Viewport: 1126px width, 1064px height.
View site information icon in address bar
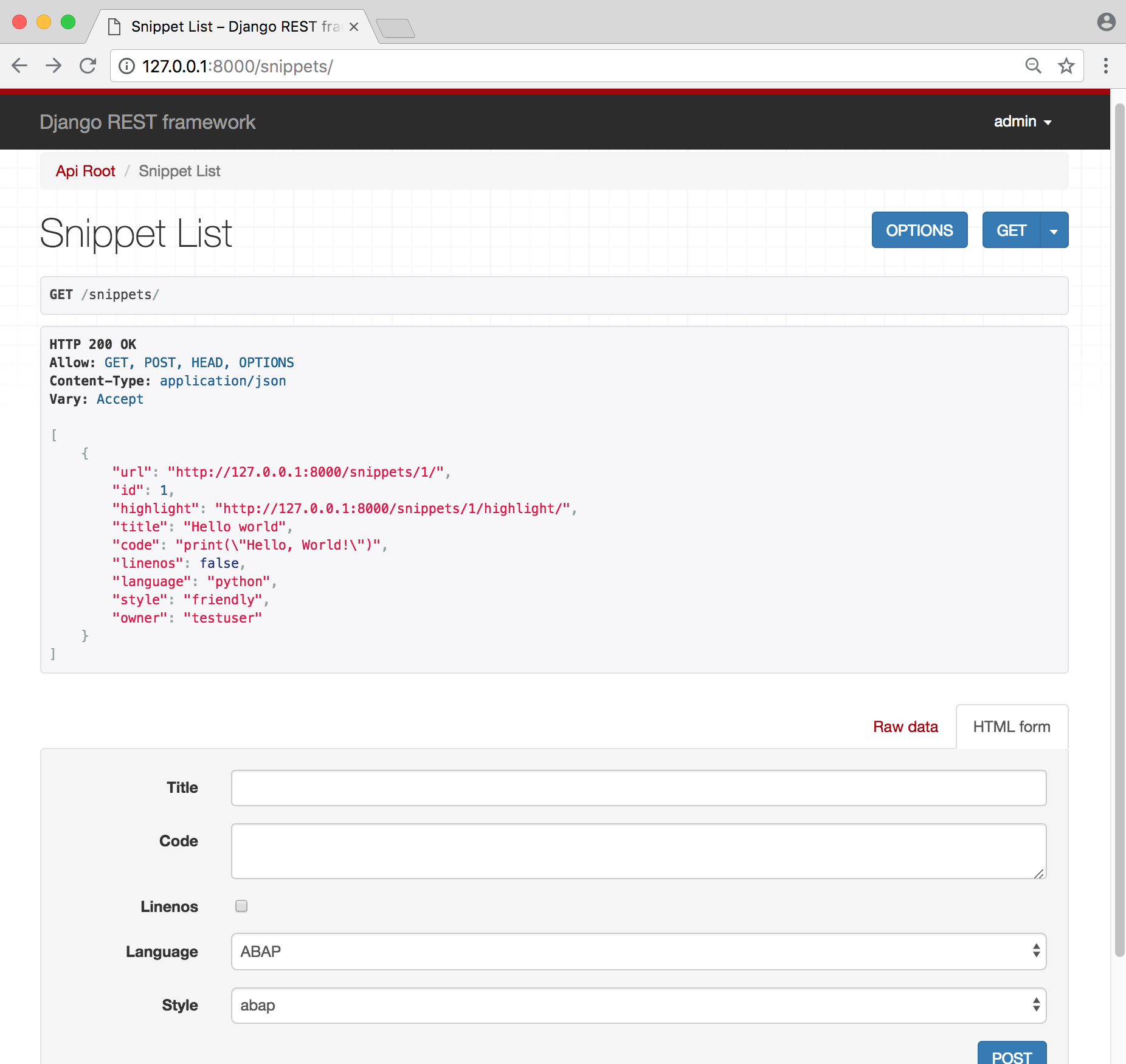point(126,66)
